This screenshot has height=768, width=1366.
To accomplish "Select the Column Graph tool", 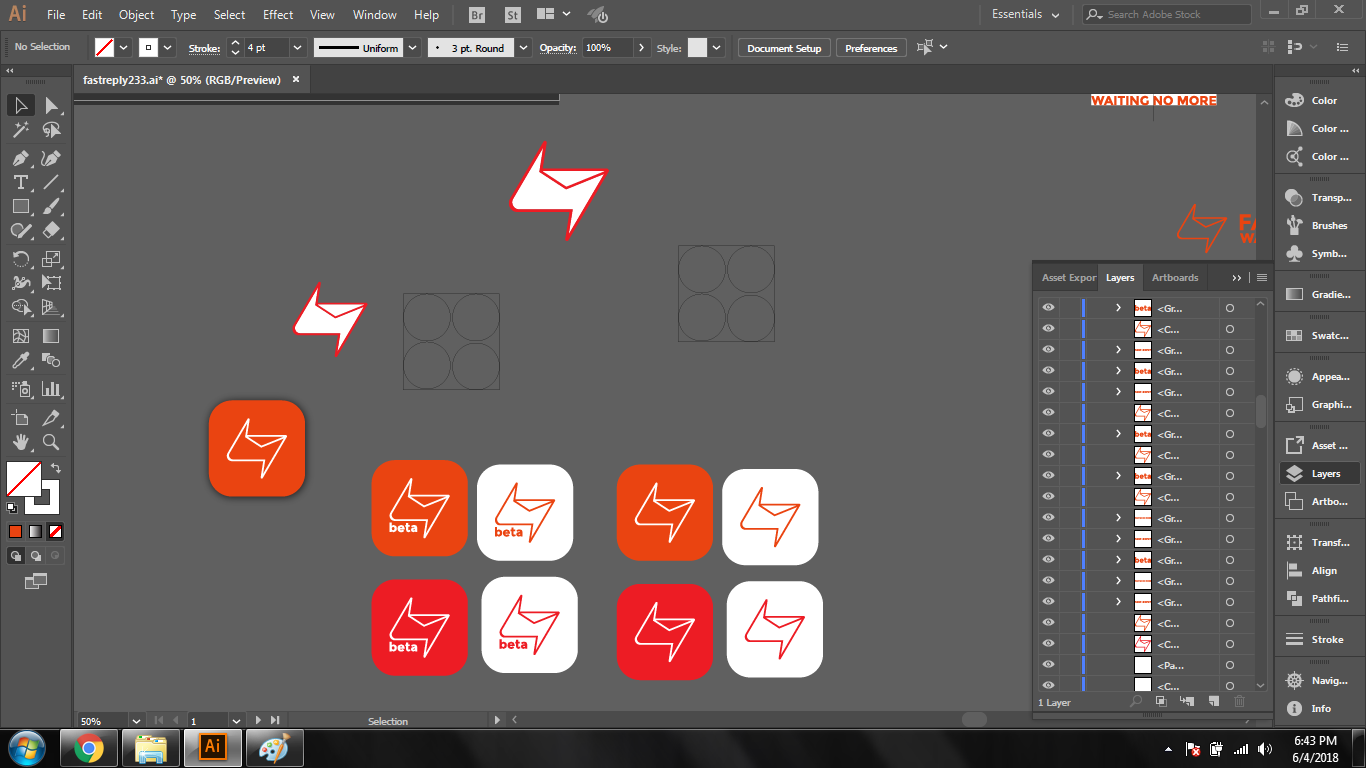I will point(51,389).
